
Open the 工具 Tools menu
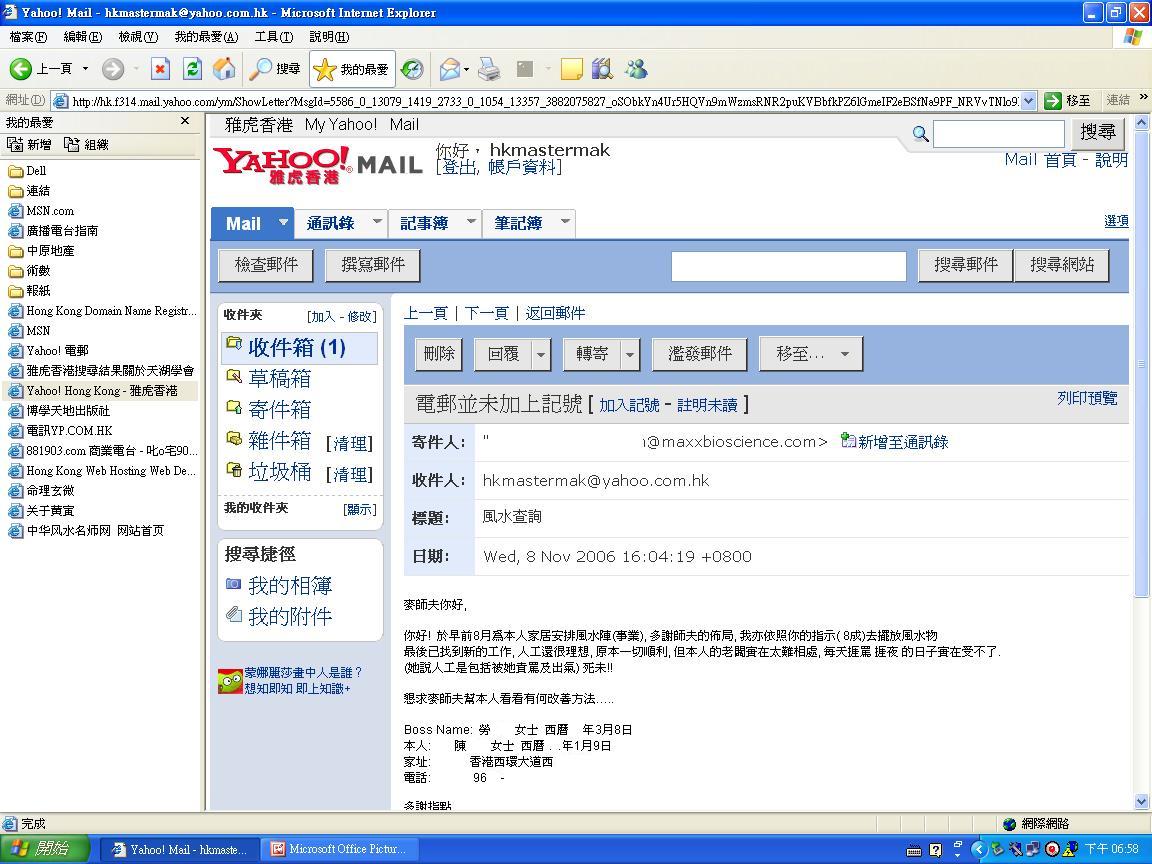(x=274, y=37)
